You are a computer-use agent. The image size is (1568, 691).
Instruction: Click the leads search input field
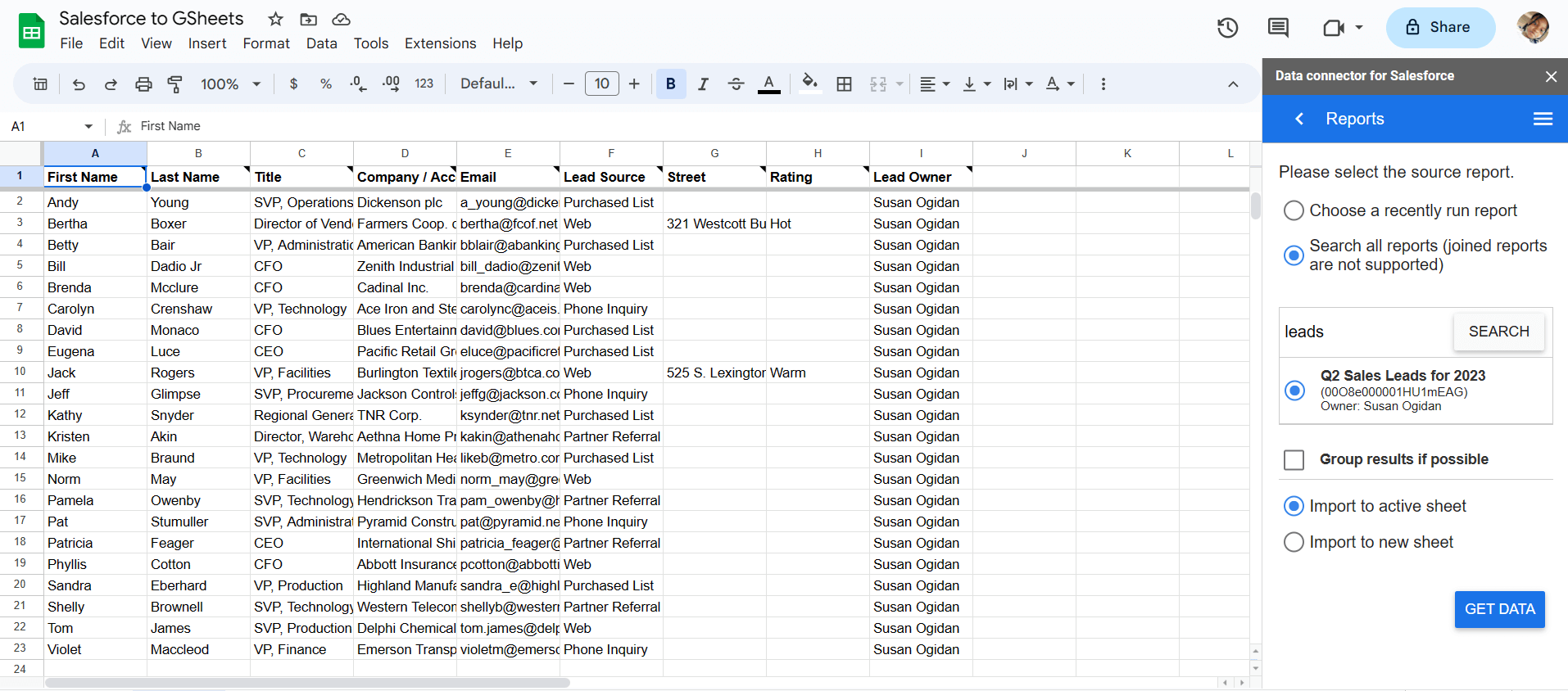(1366, 332)
